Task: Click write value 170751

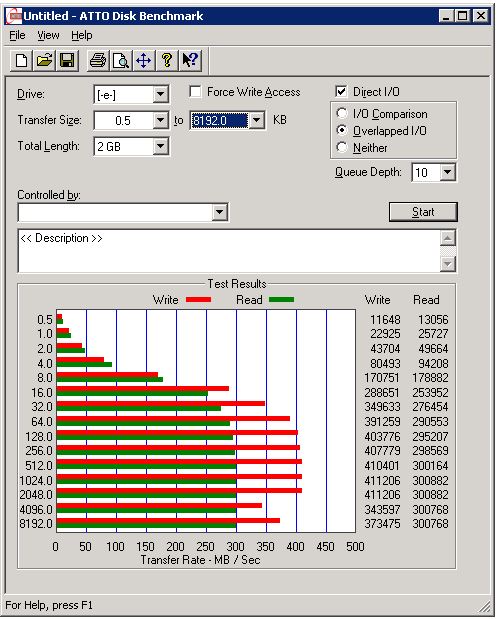Action: point(382,378)
